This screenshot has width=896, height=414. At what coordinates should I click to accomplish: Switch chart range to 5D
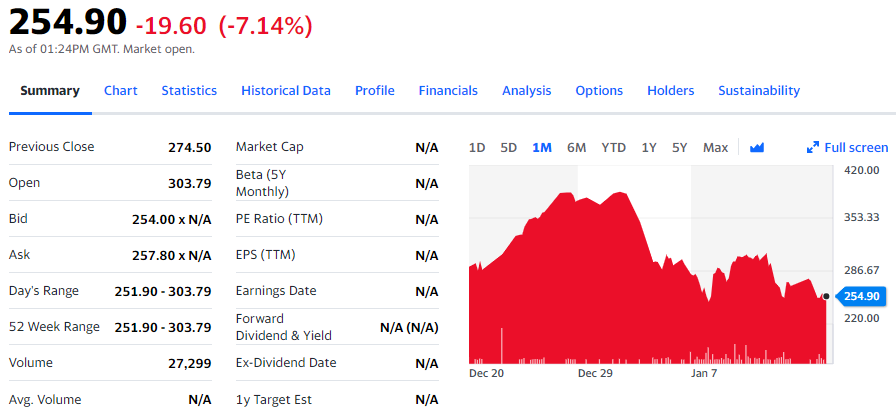tap(508, 148)
